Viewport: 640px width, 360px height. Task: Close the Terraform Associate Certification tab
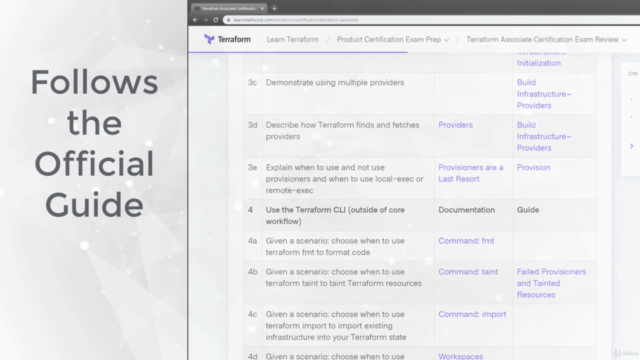262,8
